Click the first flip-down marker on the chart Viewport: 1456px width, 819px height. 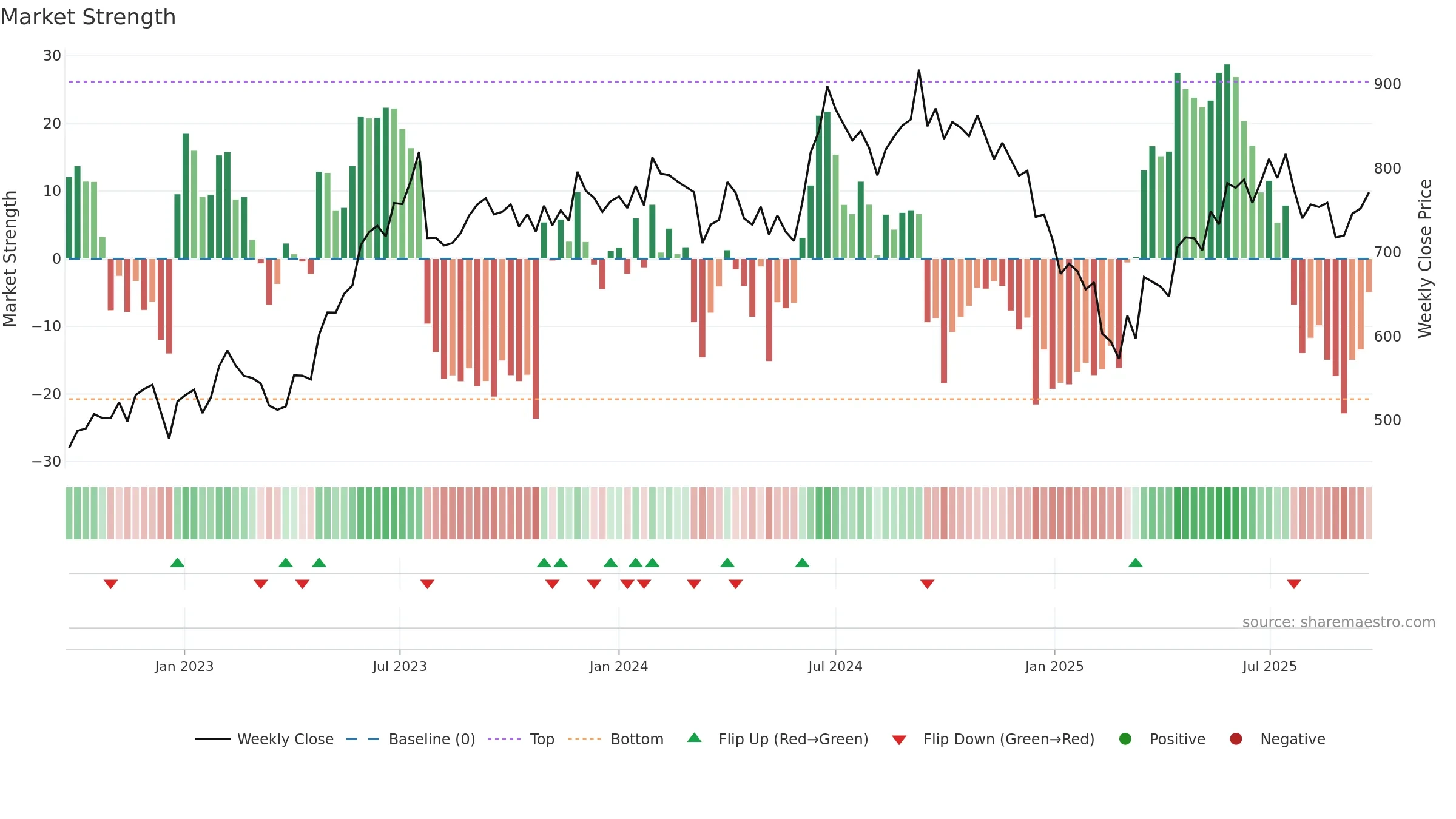tap(110, 584)
